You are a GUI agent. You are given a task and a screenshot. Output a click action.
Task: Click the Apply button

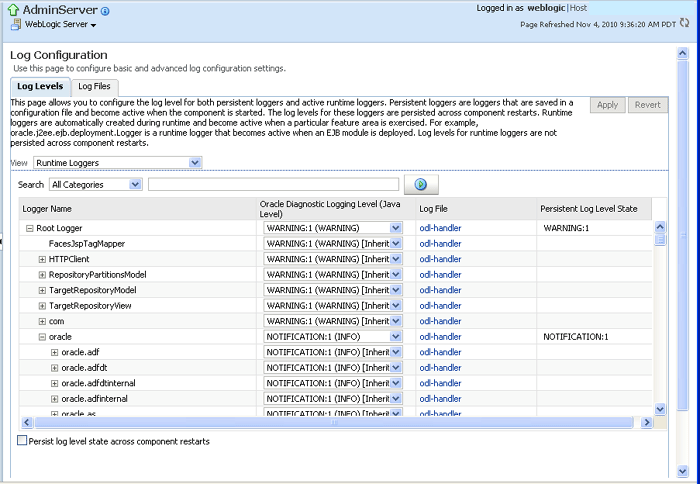coord(607,105)
